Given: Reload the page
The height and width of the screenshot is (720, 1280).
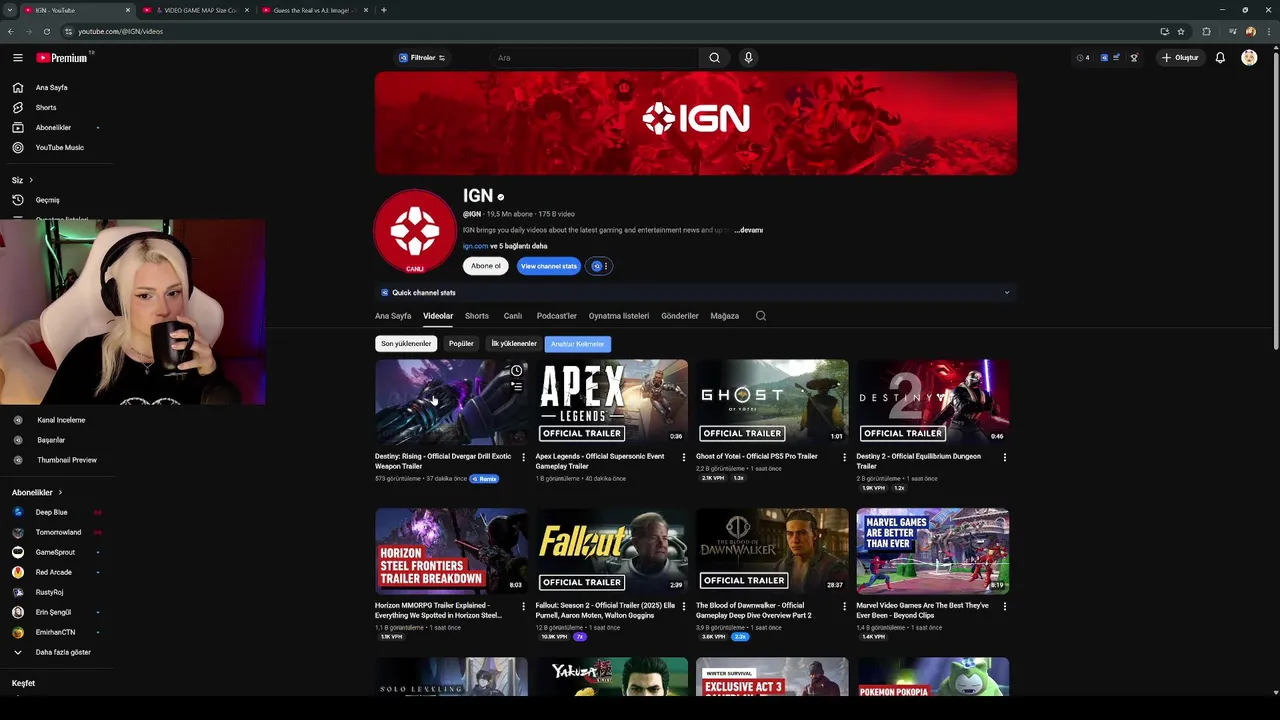Looking at the screenshot, I should [46, 31].
